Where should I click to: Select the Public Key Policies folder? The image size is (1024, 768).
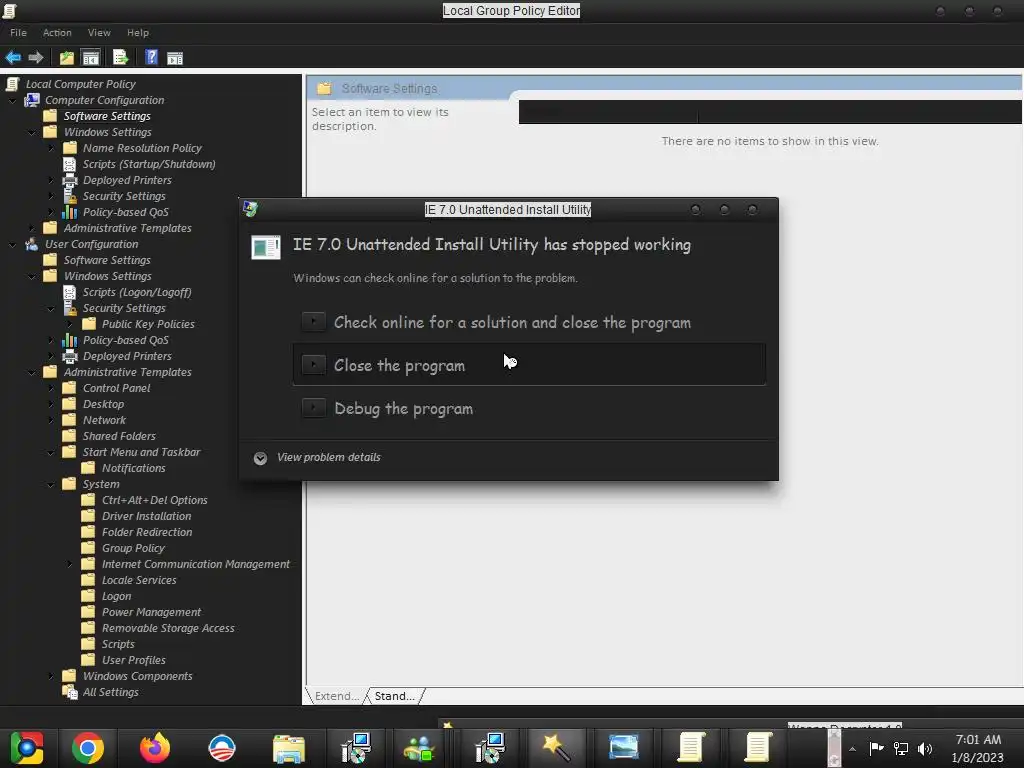148,324
